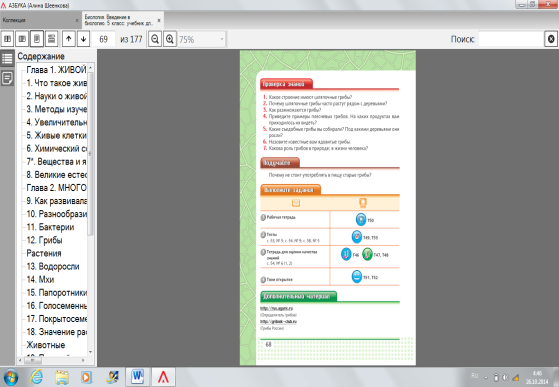Zoom out with the minus magnifier

155,39
